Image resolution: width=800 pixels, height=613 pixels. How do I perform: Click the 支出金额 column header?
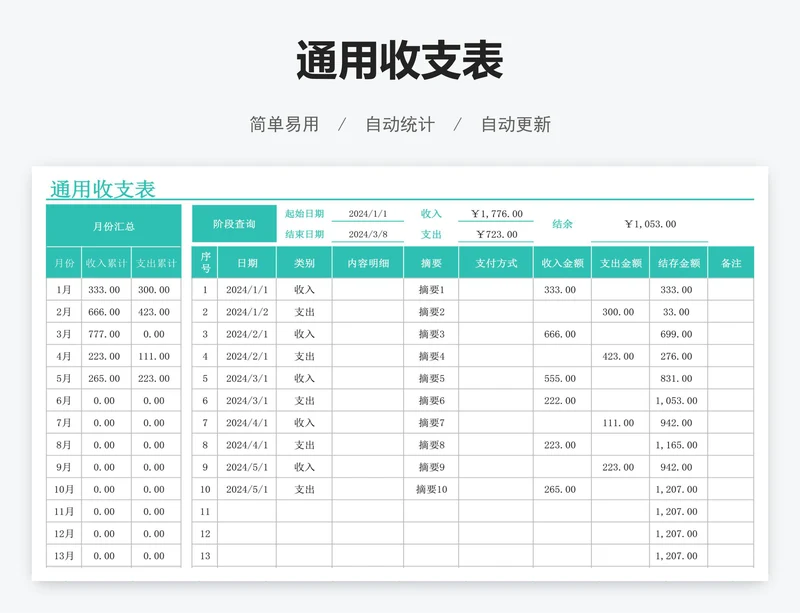coord(620,263)
